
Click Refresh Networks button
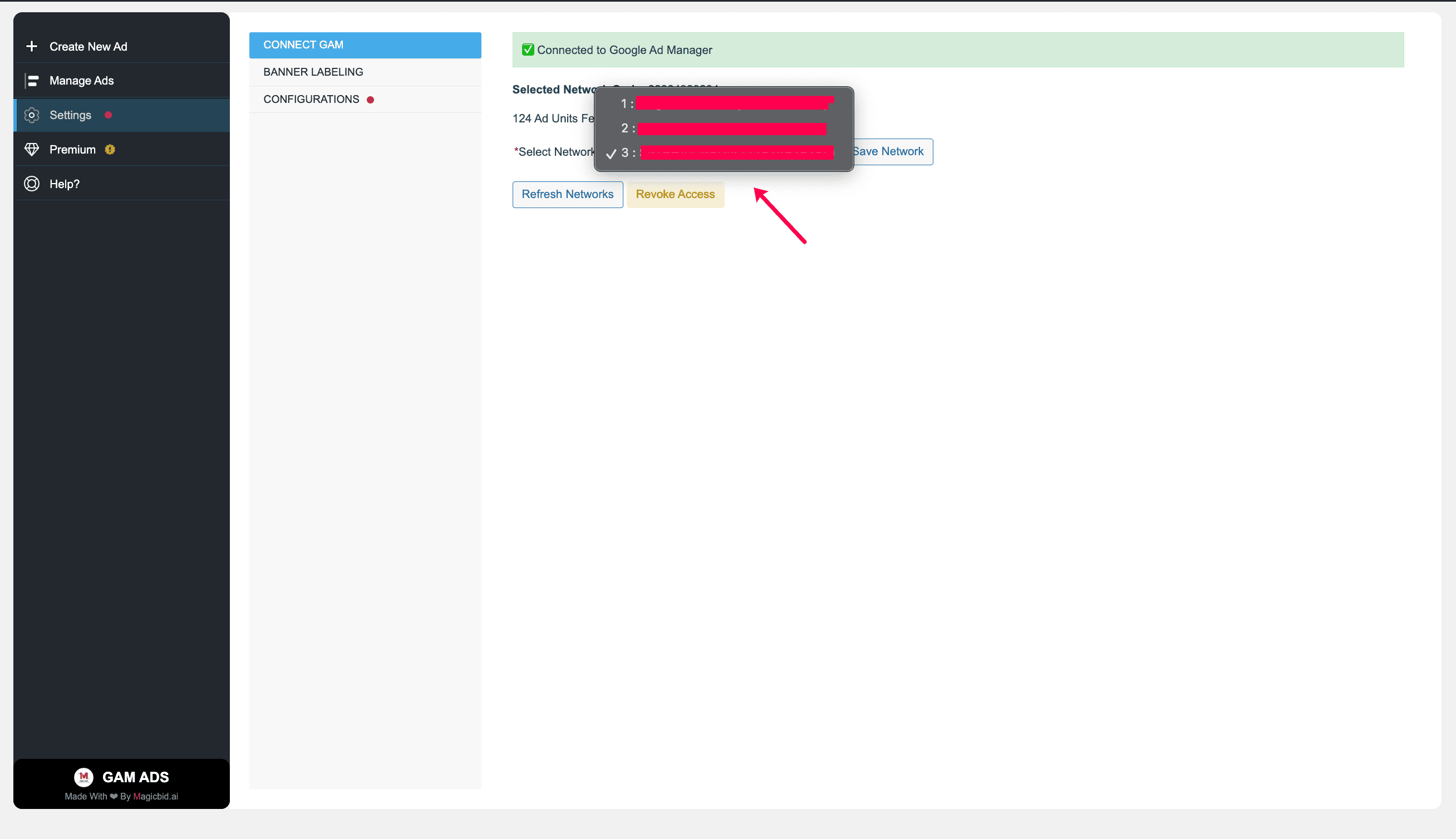[567, 195]
